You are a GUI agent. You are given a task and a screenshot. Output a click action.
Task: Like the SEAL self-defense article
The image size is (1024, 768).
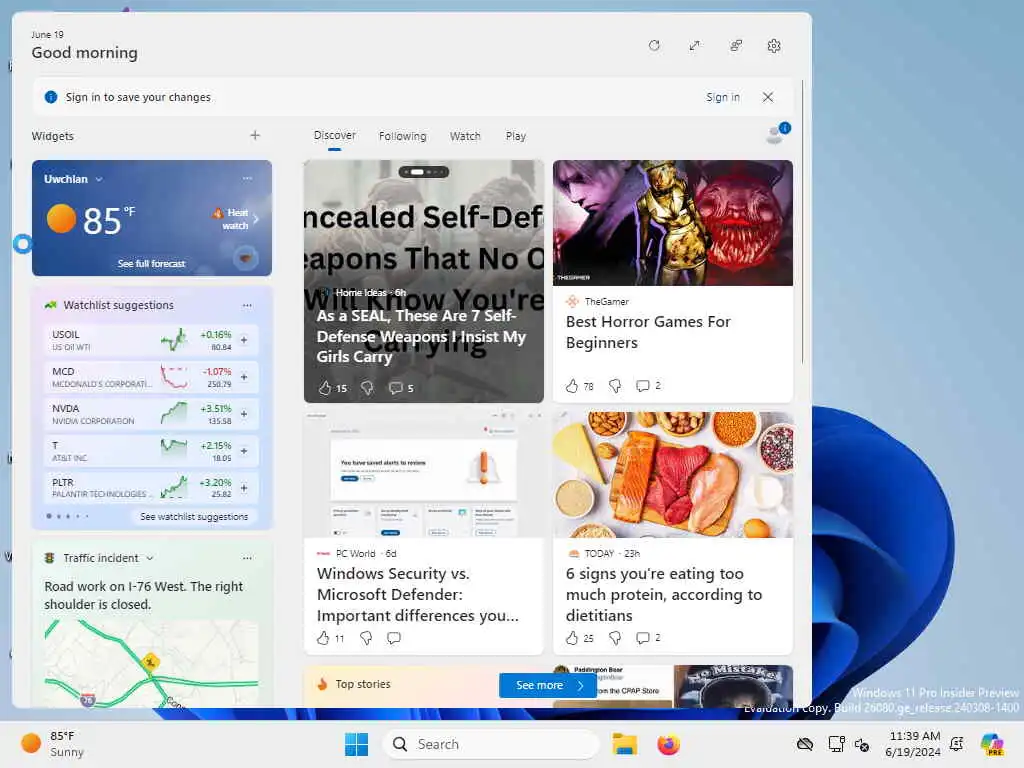pyautogui.click(x=325, y=388)
